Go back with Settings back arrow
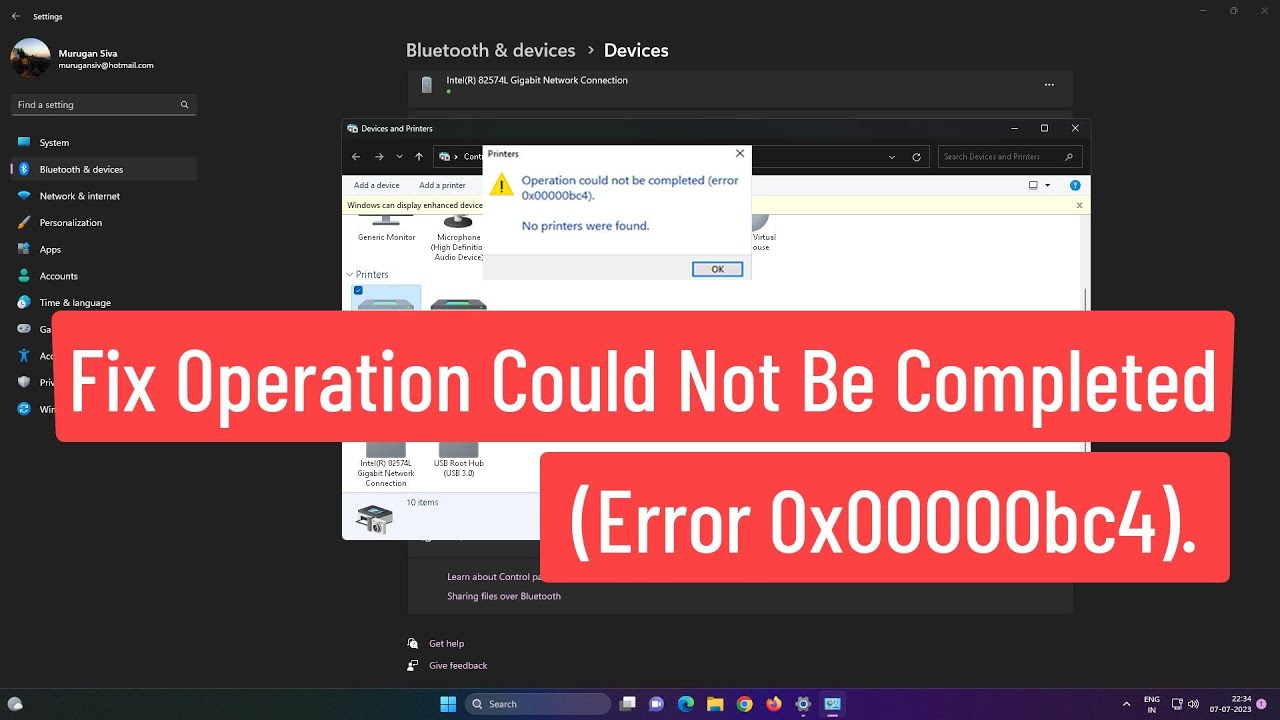The width and height of the screenshot is (1280, 720). 15,17
